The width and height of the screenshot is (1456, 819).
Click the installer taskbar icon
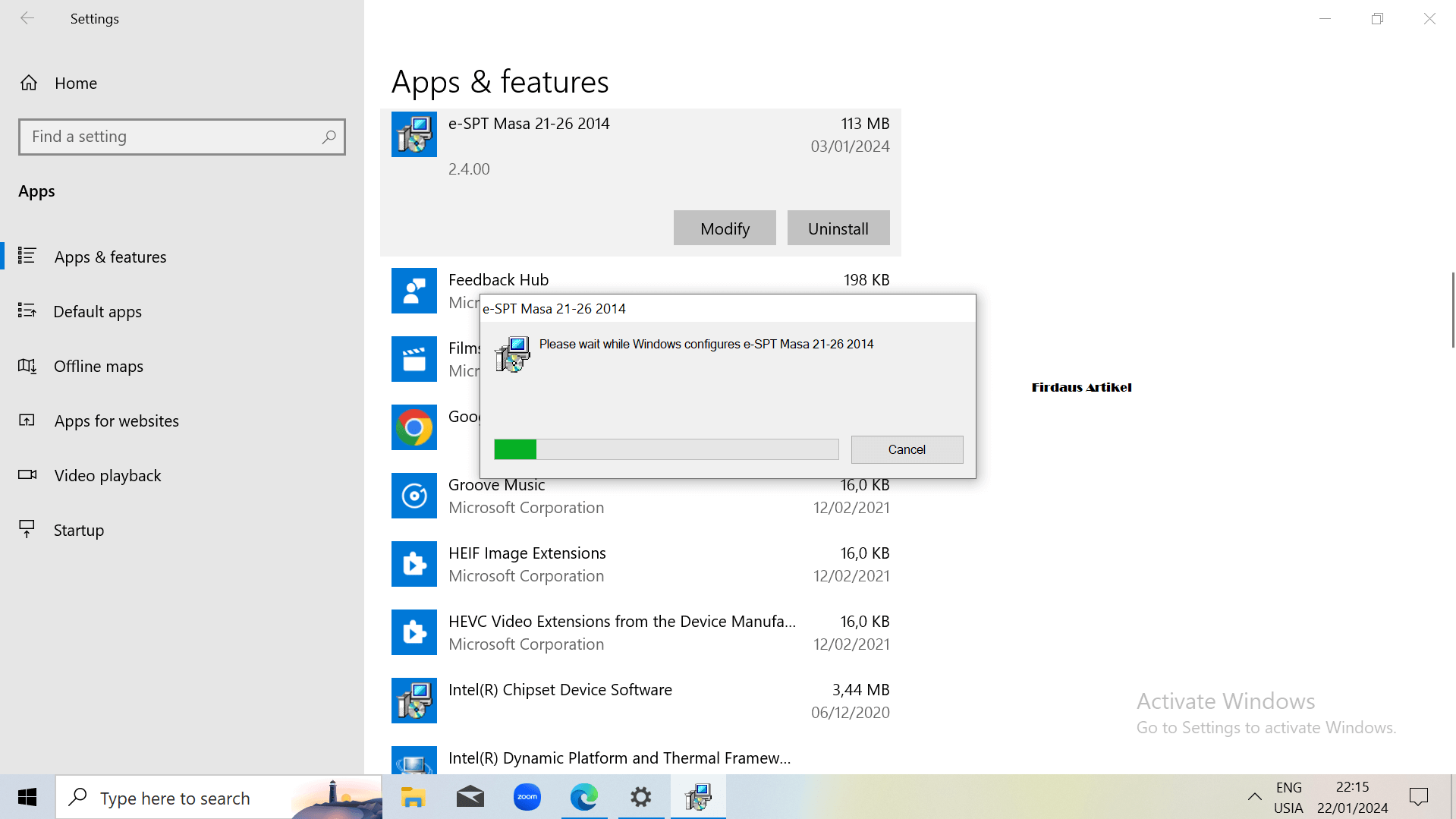point(698,797)
